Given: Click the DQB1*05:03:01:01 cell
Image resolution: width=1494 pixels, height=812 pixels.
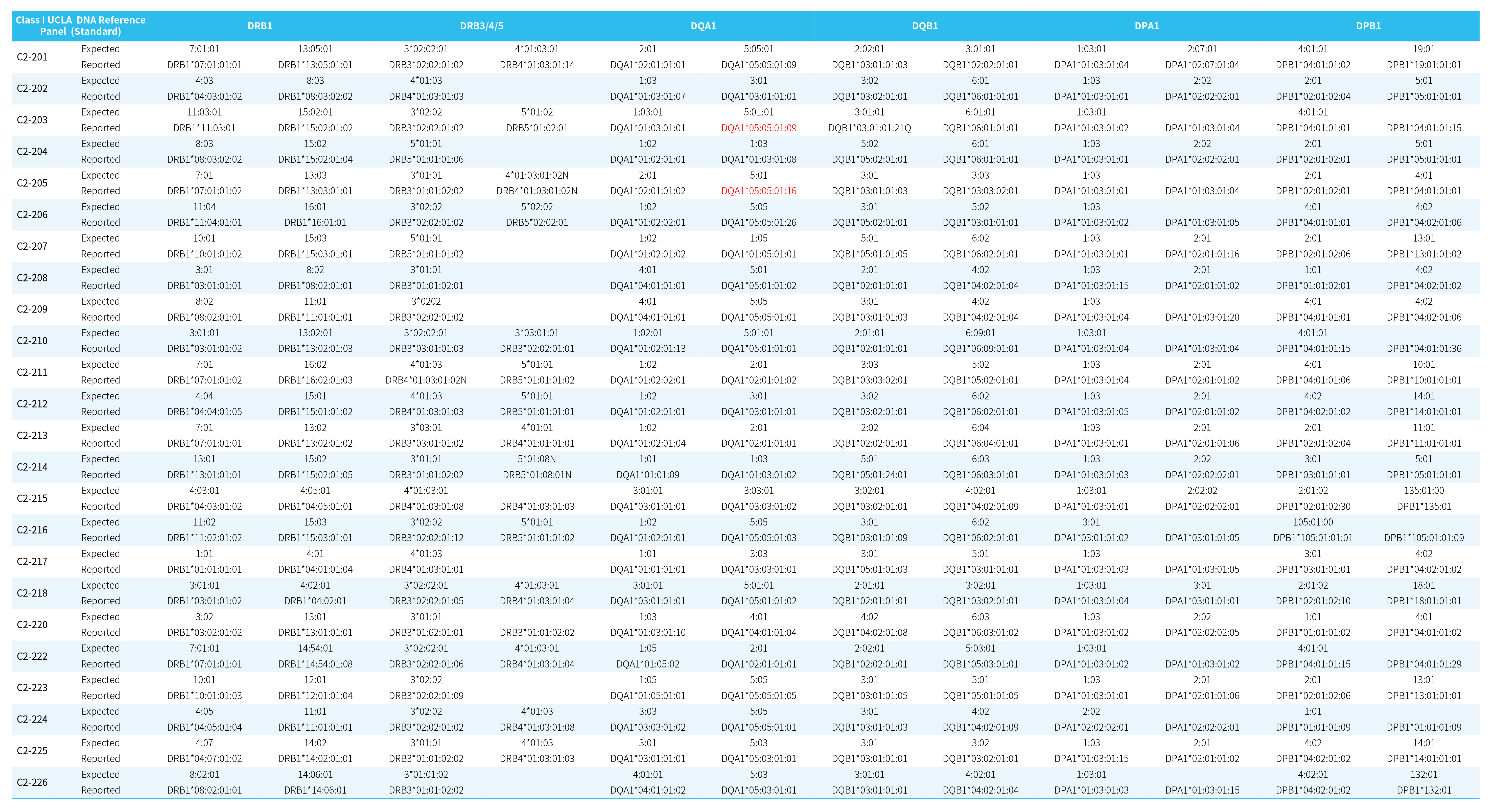Looking at the screenshot, I should (x=980, y=664).
